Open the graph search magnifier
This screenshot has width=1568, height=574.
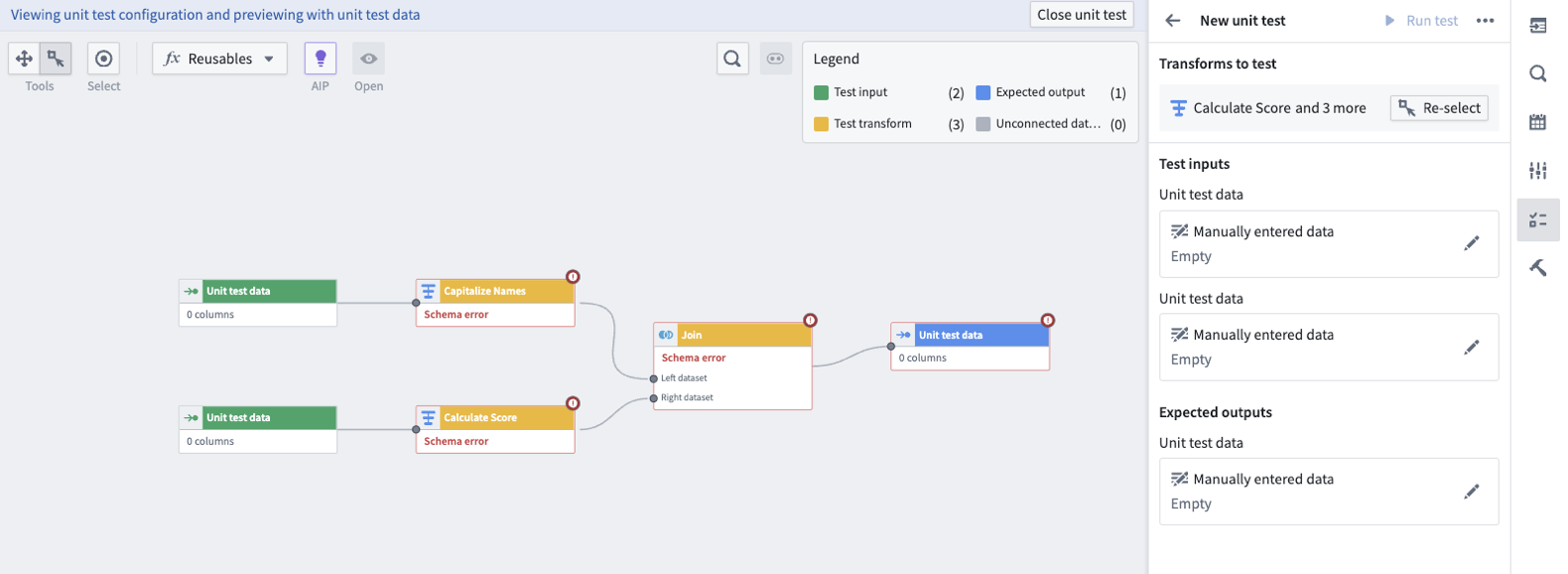pos(732,59)
